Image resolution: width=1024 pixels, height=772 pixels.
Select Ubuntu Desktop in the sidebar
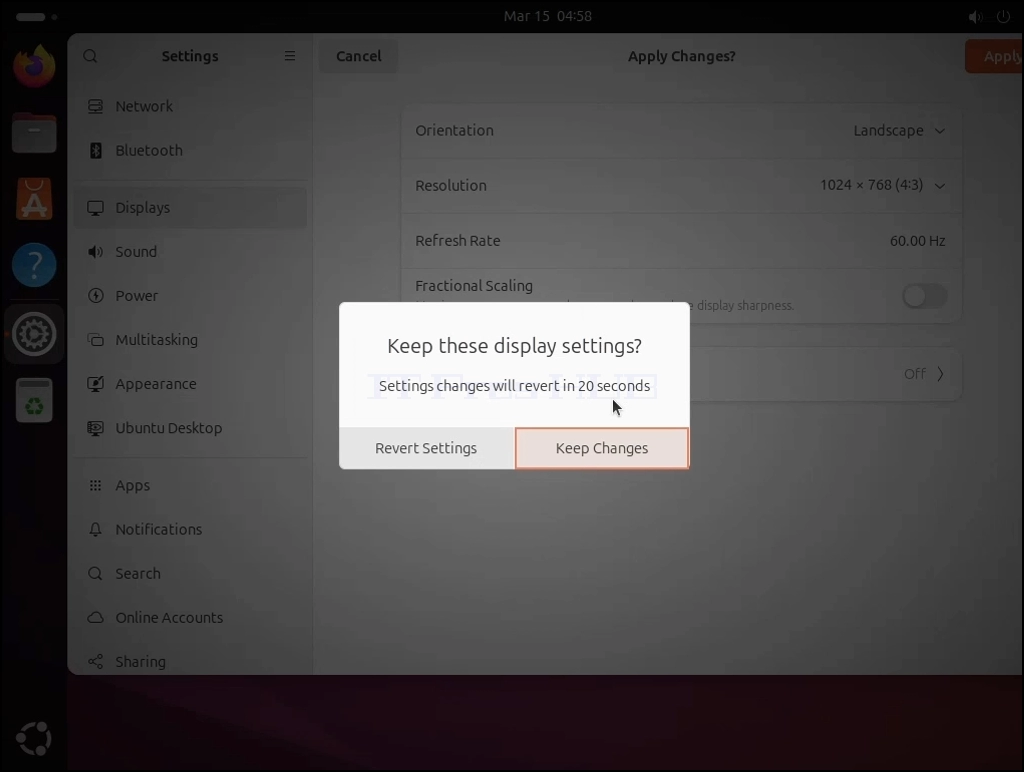(190, 428)
